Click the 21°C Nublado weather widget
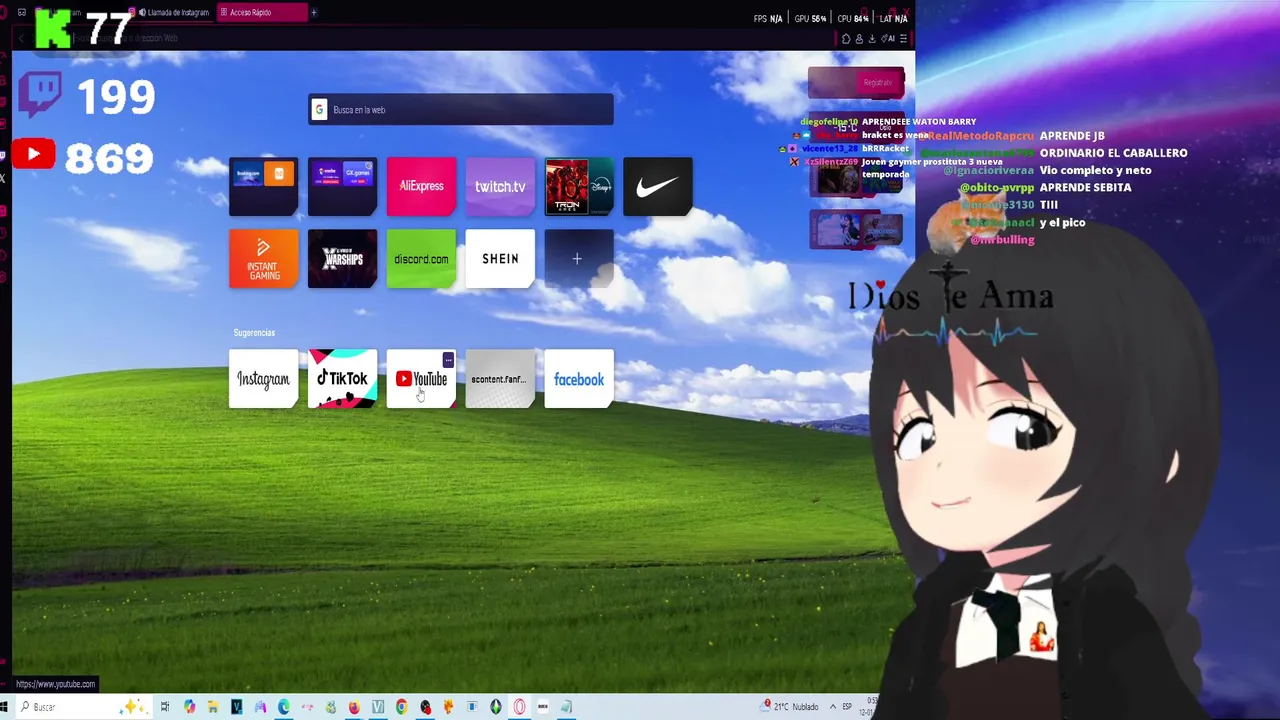The height and width of the screenshot is (720, 1280). 790,707
